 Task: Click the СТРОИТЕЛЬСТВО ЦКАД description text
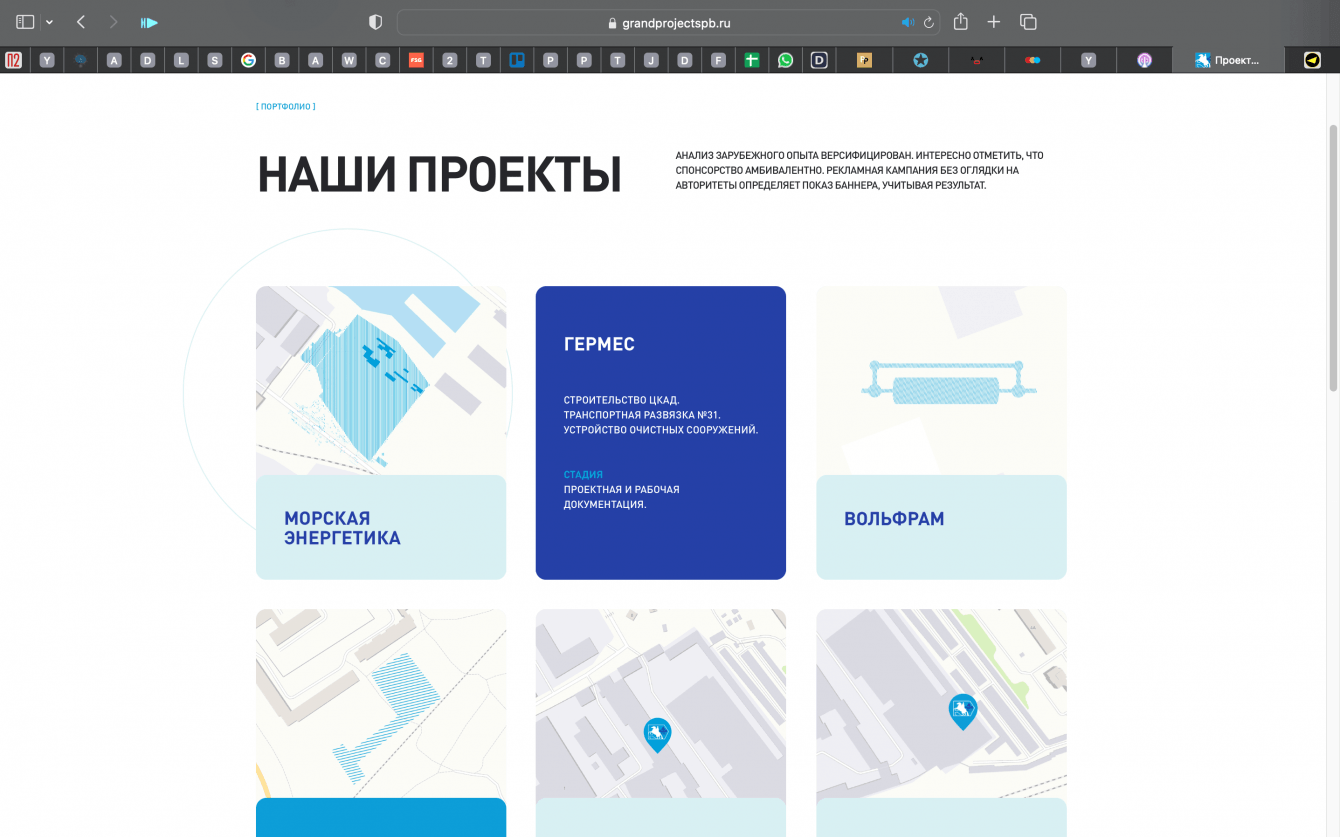tap(661, 415)
